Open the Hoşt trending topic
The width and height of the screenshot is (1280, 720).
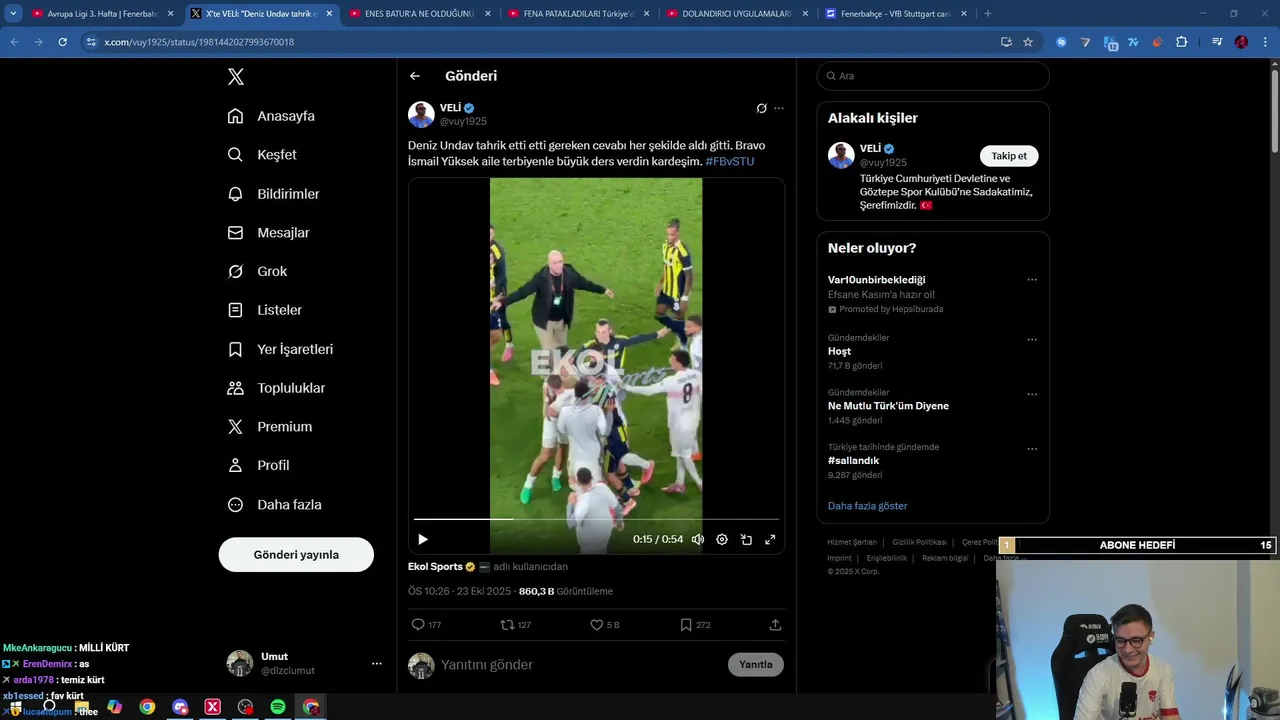pos(839,352)
